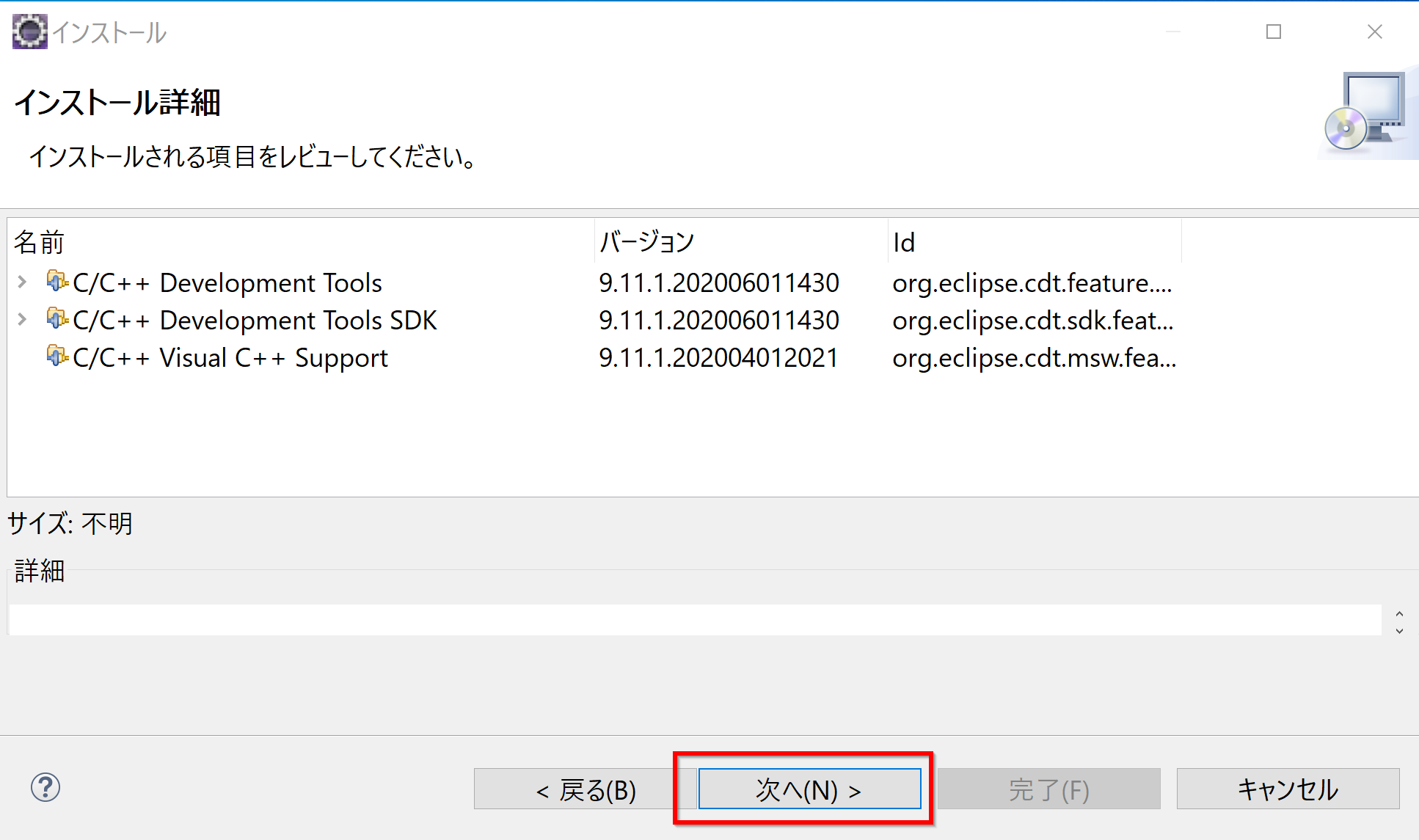Select the C/C++ Development Tools item
Image resolution: width=1419 pixels, height=840 pixels.
point(227,283)
